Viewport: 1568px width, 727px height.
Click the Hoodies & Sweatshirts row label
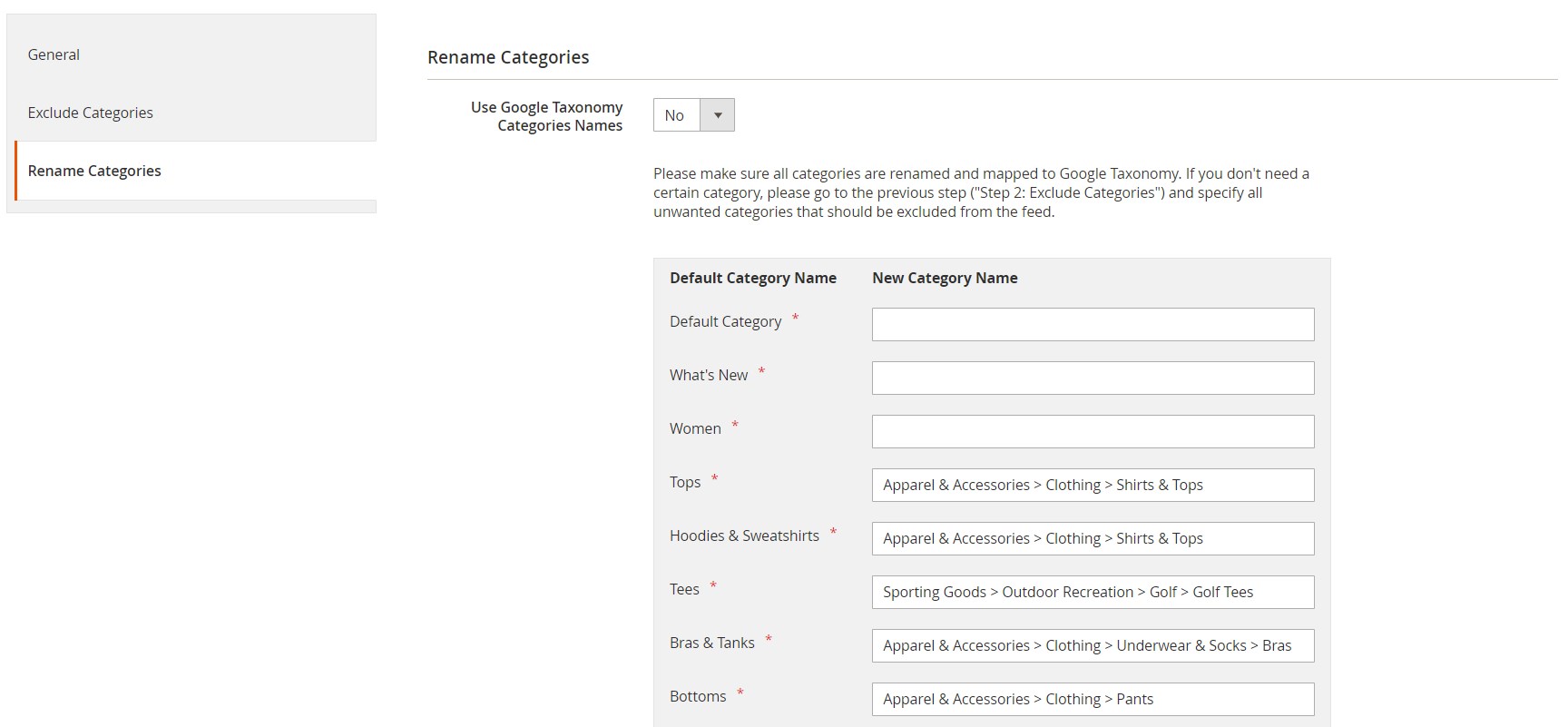point(744,535)
